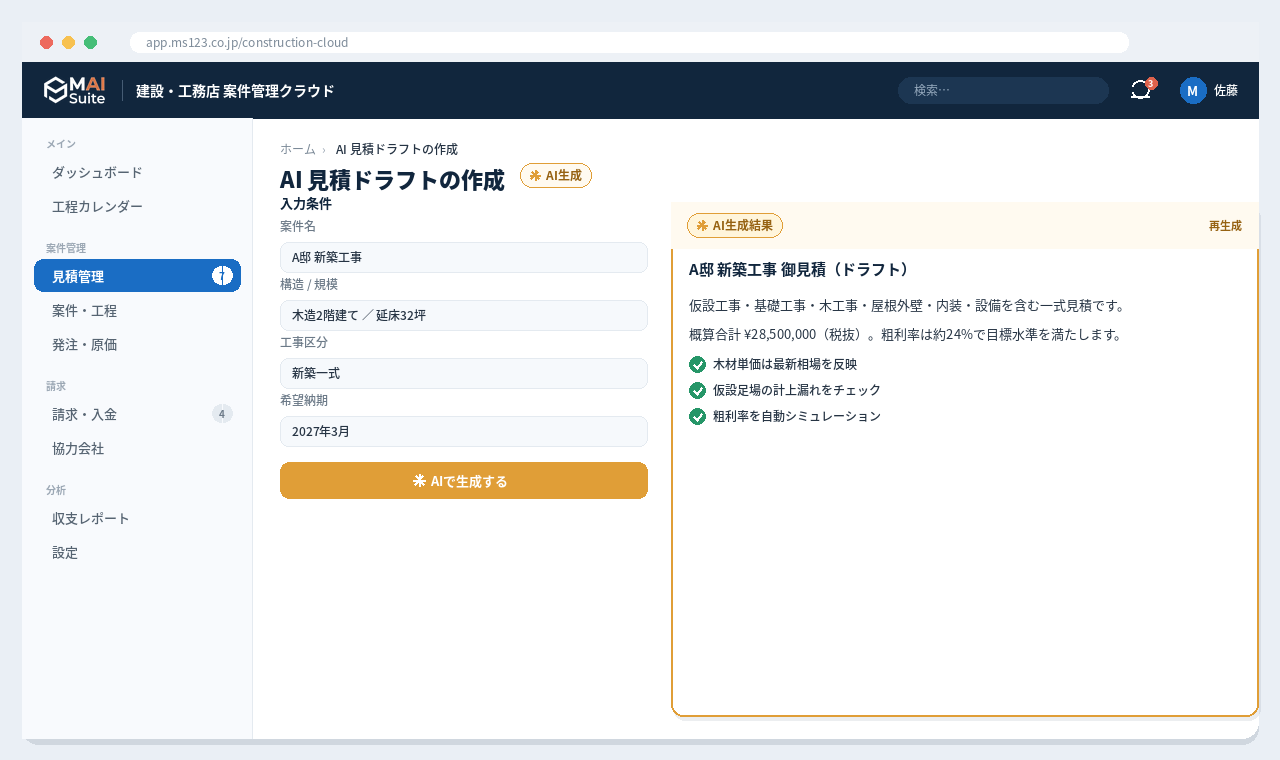
Task: Click the 検索 search field
Action: [x=1003, y=90]
